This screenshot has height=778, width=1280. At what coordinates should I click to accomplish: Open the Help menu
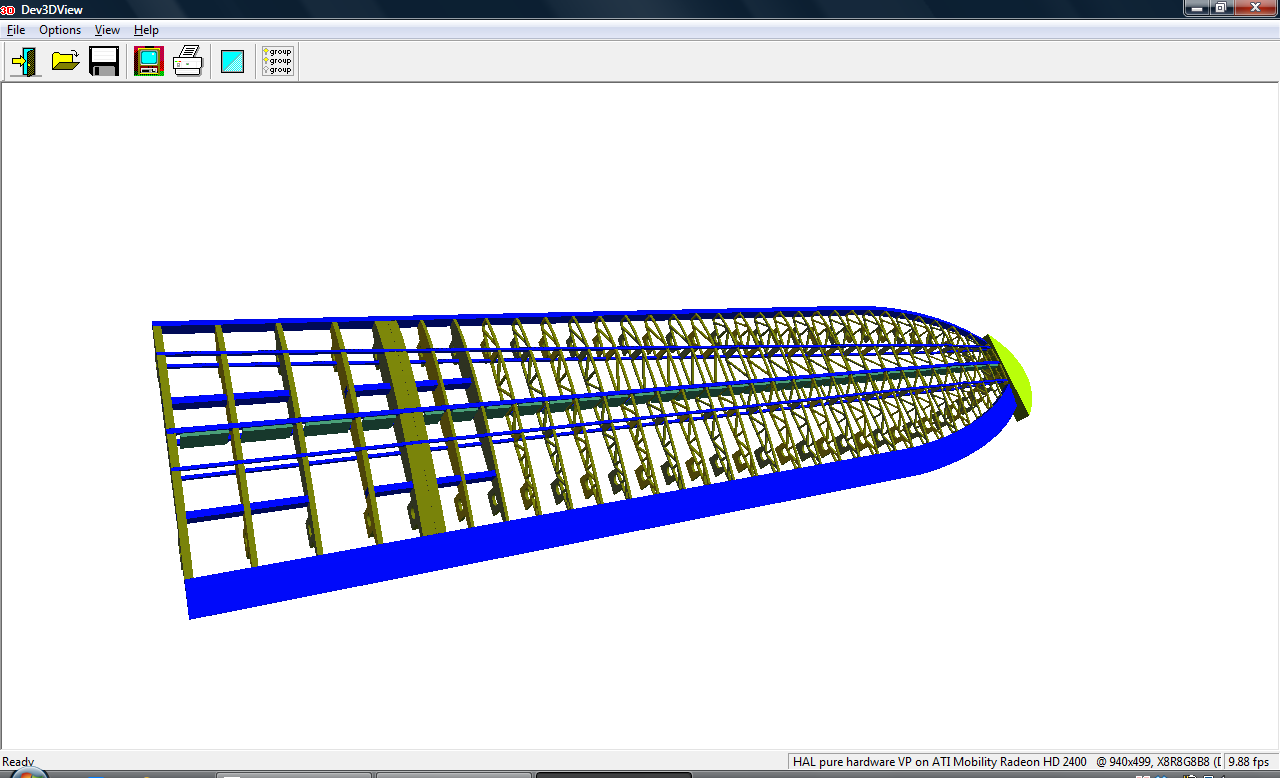click(146, 30)
